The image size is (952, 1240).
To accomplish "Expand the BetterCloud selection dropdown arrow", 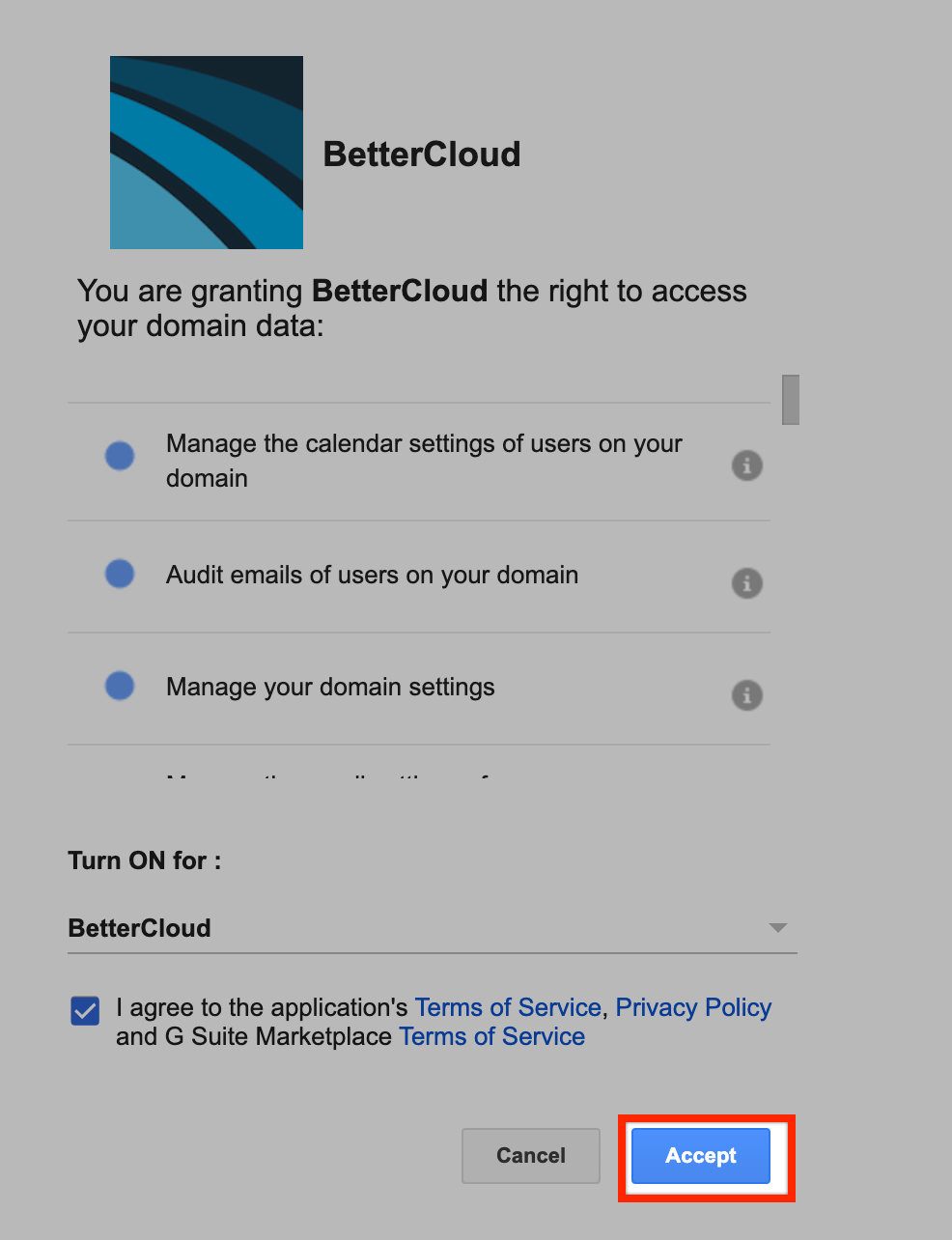I will (x=776, y=928).
